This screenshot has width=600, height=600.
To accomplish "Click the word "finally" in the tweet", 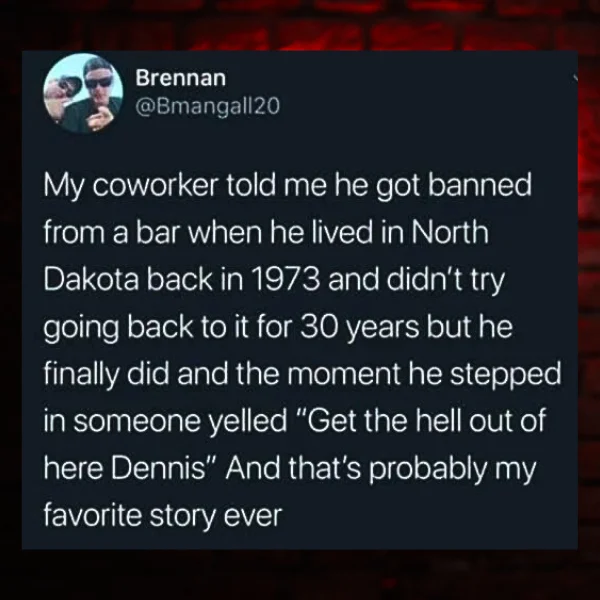I will [x=82, y=375].
